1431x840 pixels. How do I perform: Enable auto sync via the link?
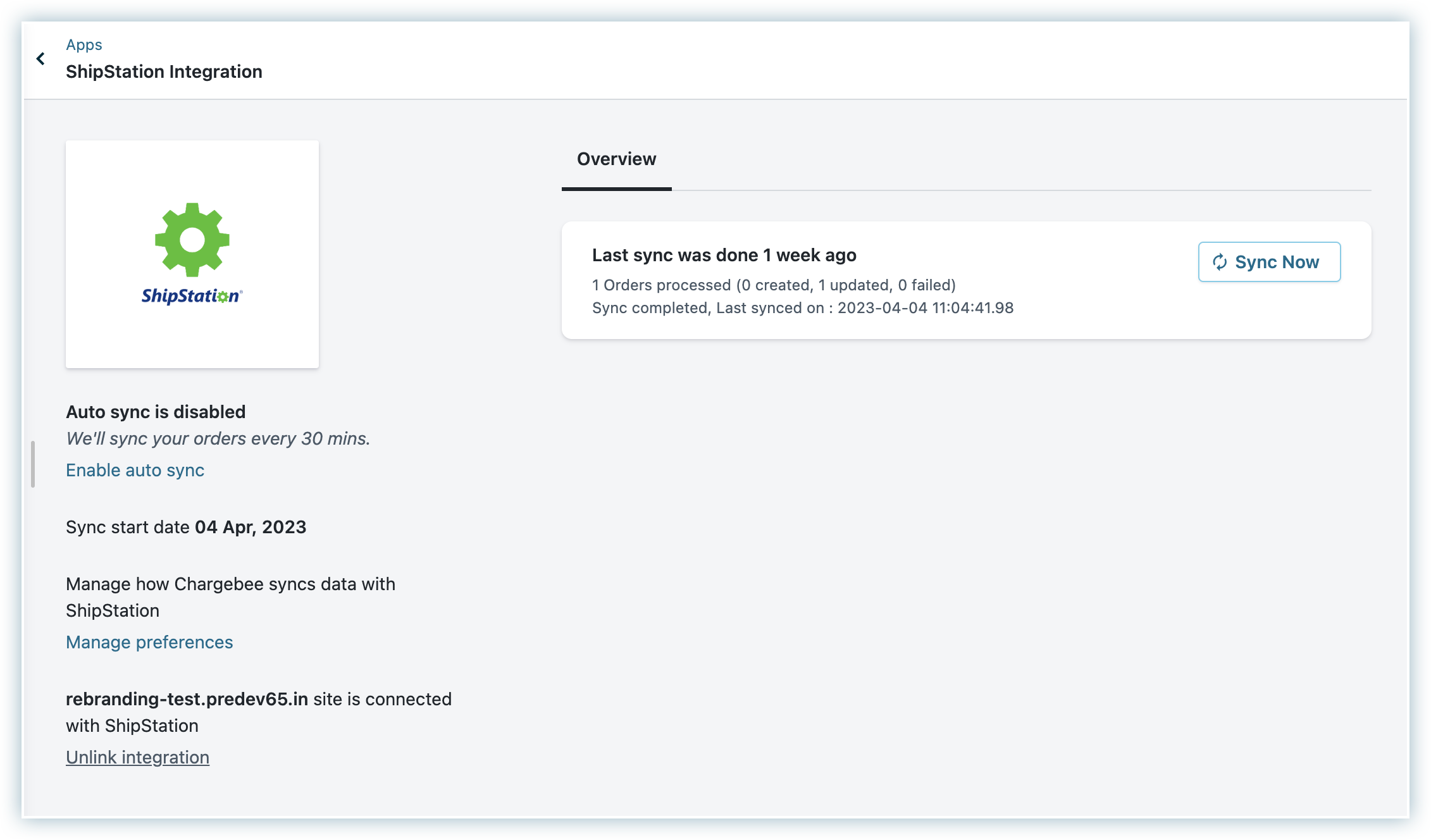click(x=135, y=470)
